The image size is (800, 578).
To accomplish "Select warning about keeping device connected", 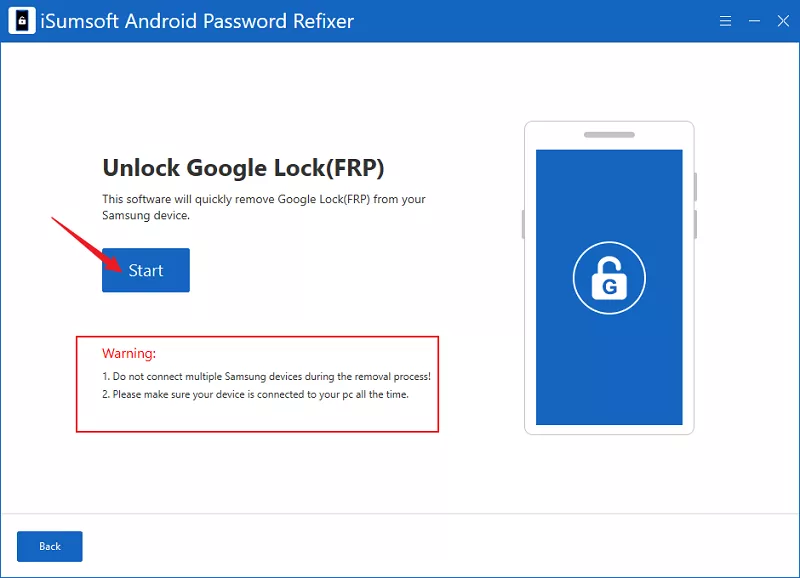I will (255, 394).
